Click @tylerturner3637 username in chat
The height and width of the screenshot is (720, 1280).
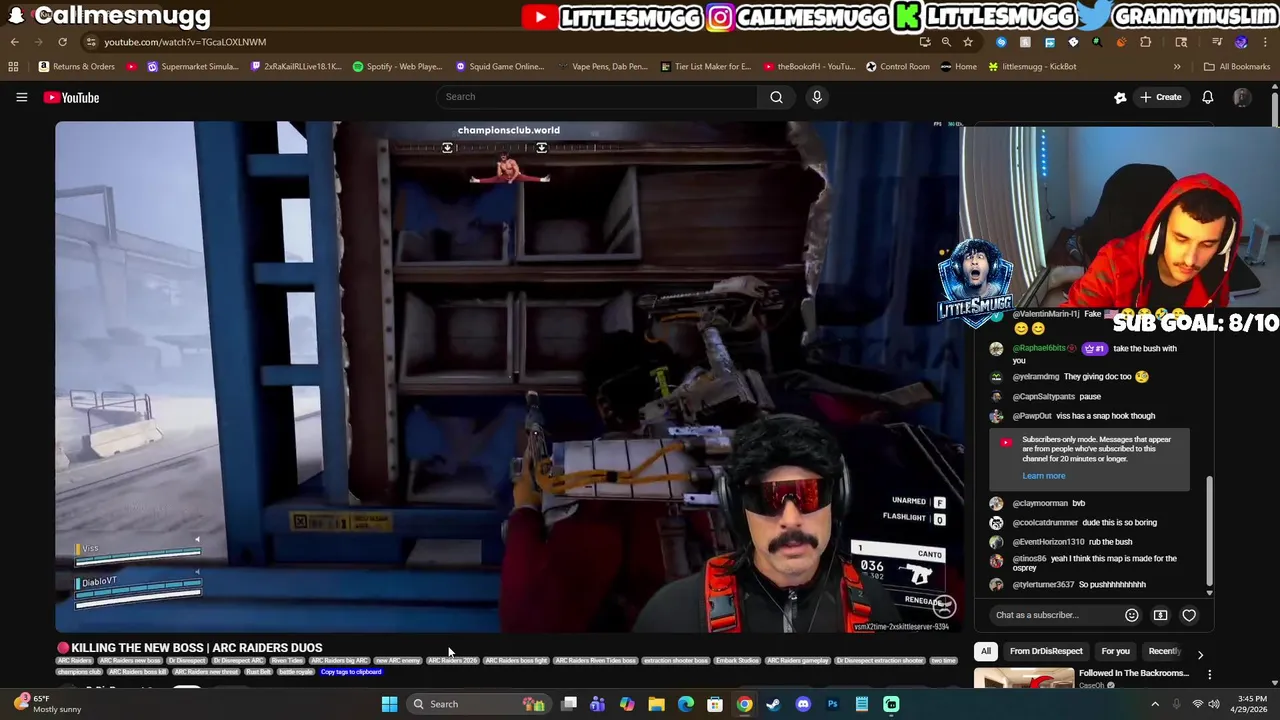[1043, 585]
